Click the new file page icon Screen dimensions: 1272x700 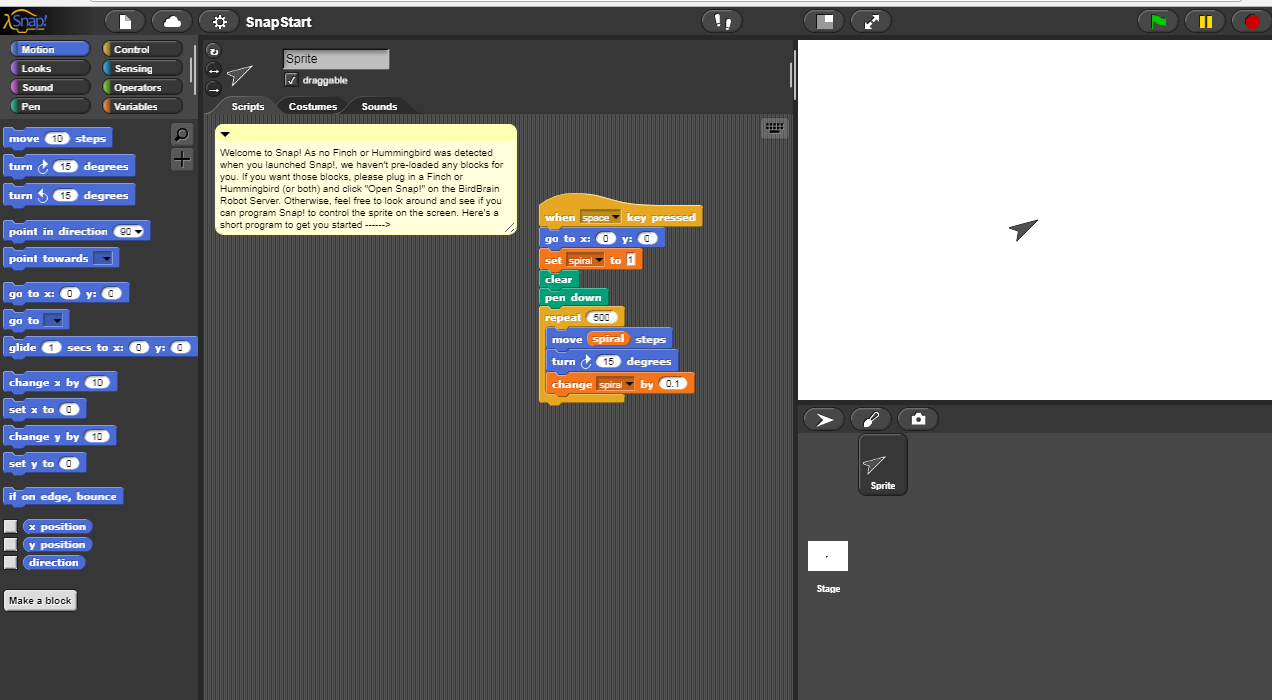[x=126, y=20]
